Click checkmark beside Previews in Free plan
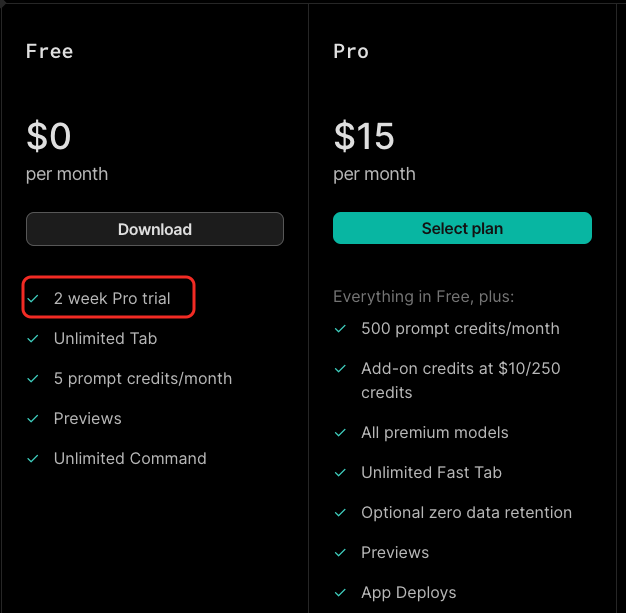Viewport: 626px width, 613px height. pyautogui.click(x=33, y=419)
